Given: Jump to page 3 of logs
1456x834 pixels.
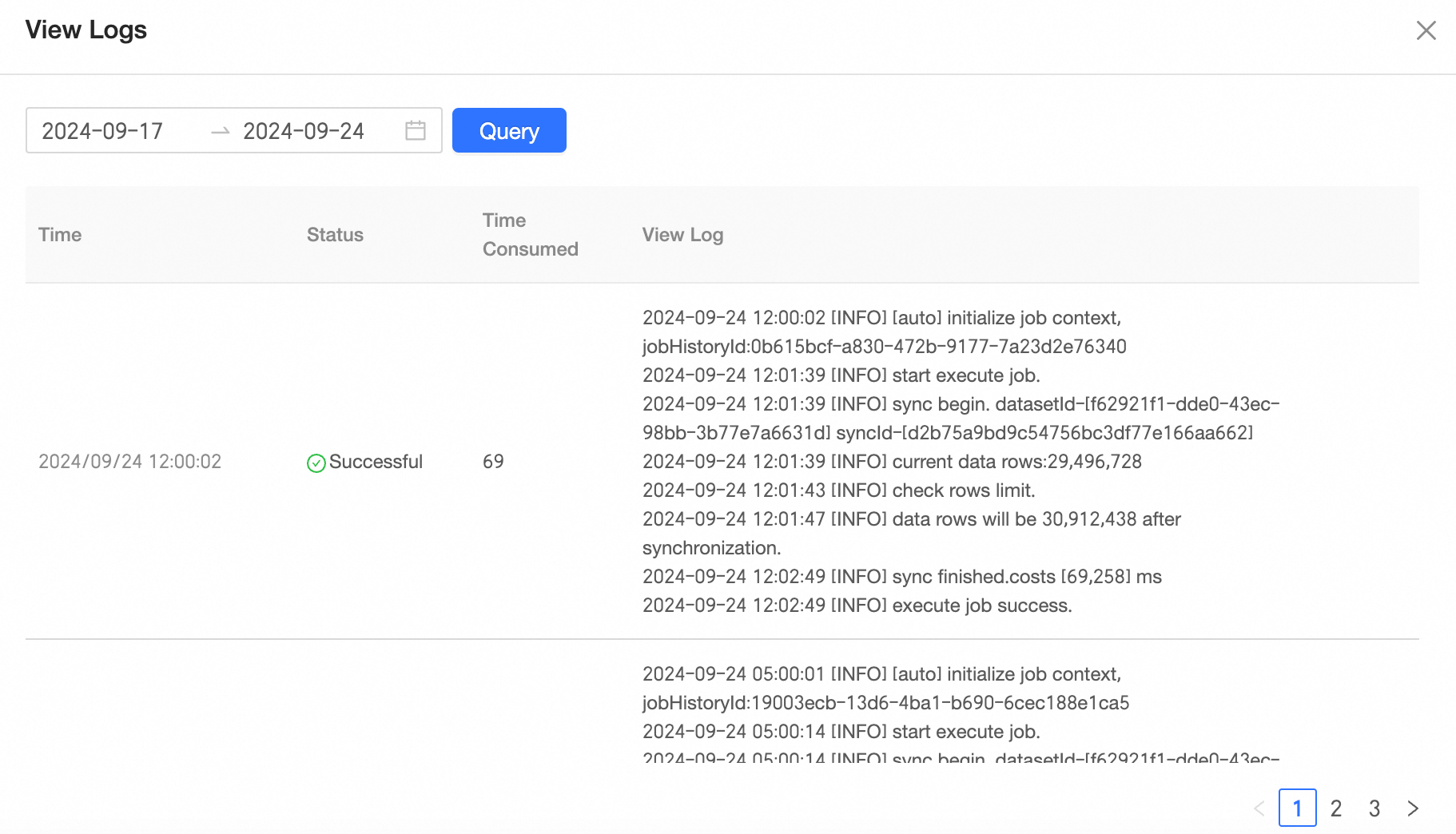Looking at the screenshot, I should tap(1374, 808).
